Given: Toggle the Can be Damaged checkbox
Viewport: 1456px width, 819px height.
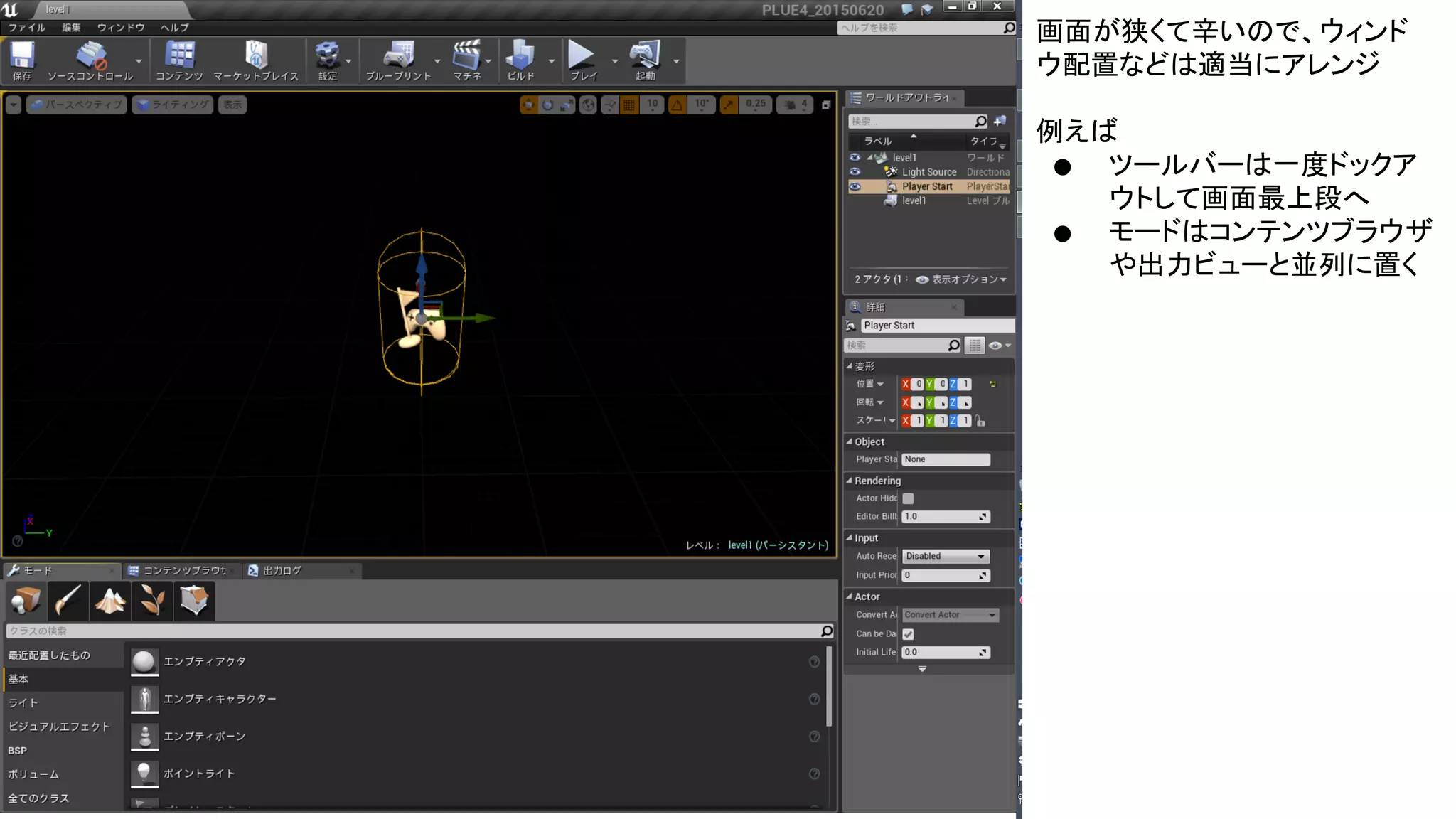Looking at the screenshot, I should coord(908,633).
